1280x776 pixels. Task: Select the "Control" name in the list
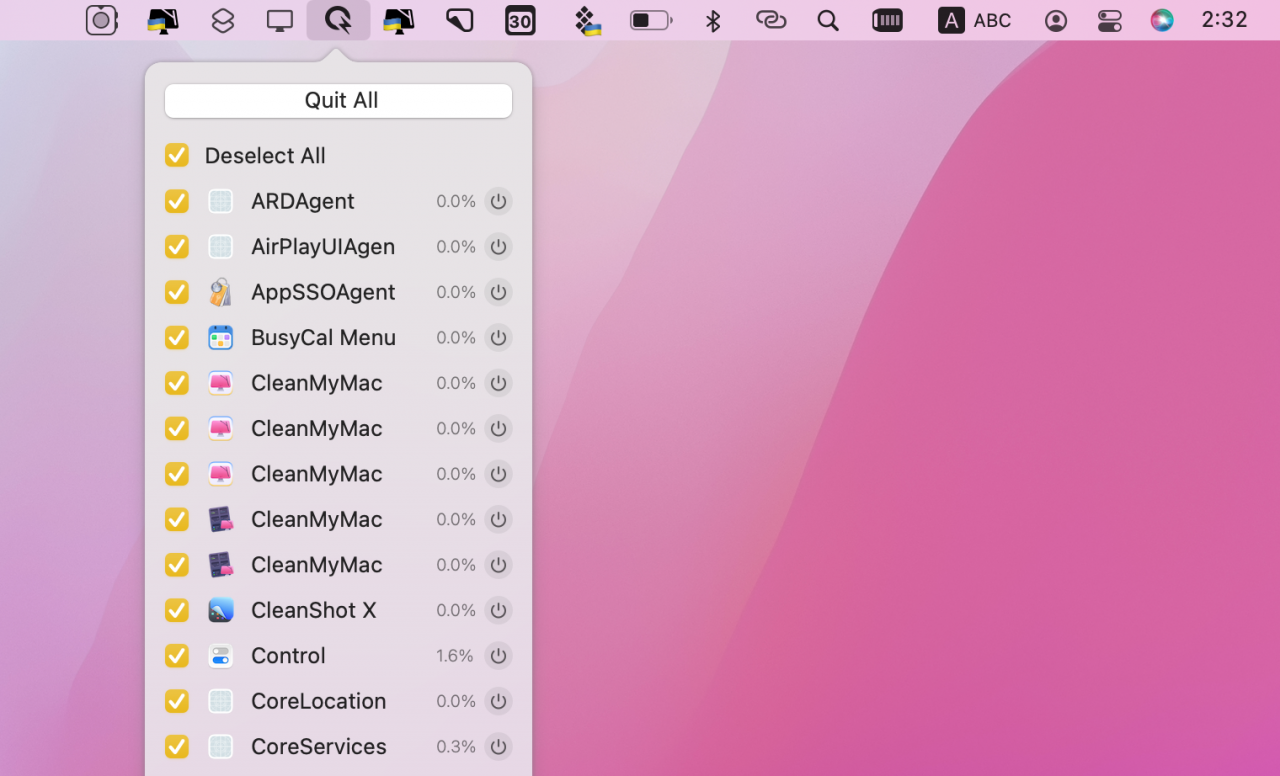click(288, 655)
